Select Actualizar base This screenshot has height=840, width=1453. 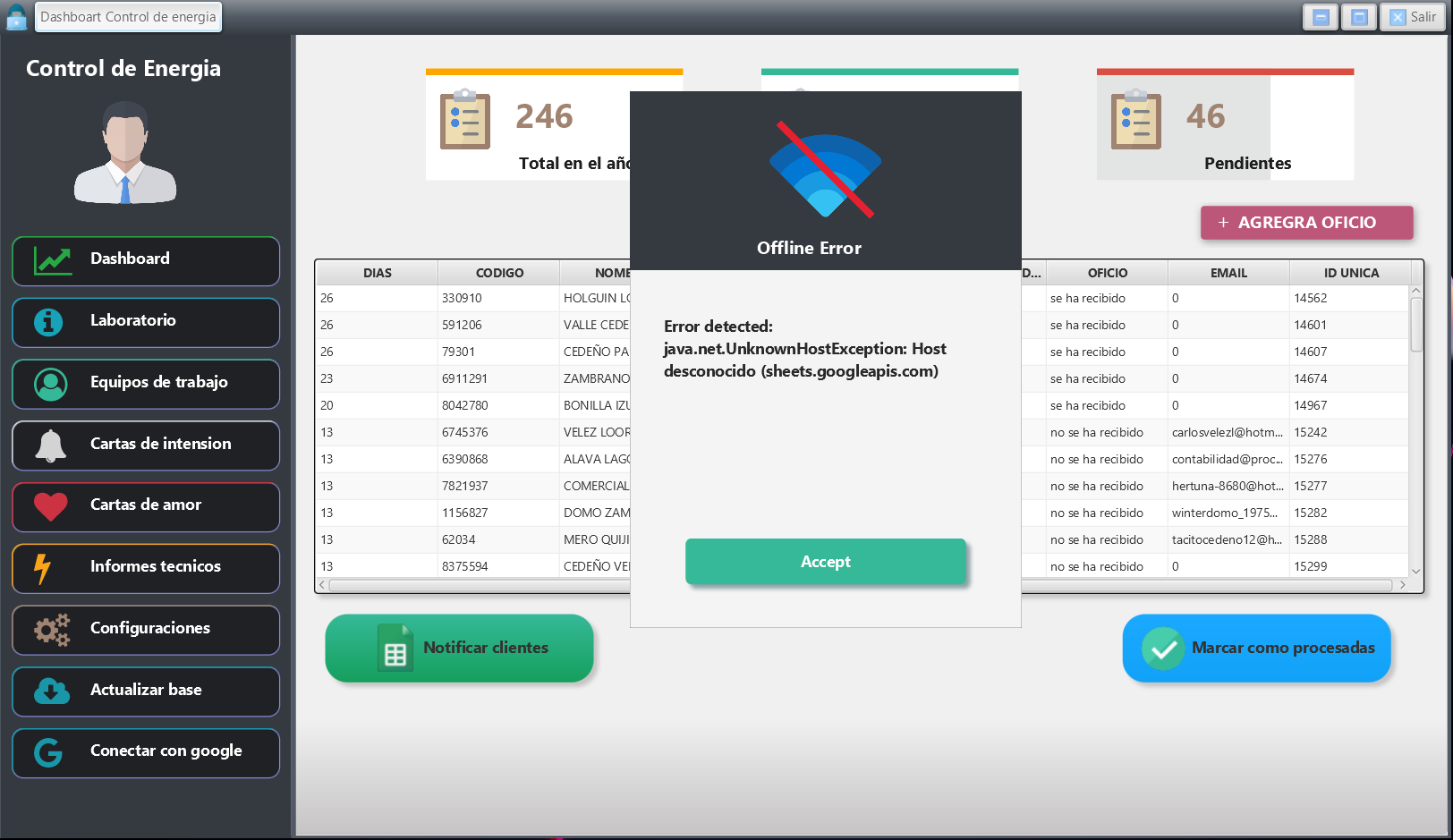[146, 692]
